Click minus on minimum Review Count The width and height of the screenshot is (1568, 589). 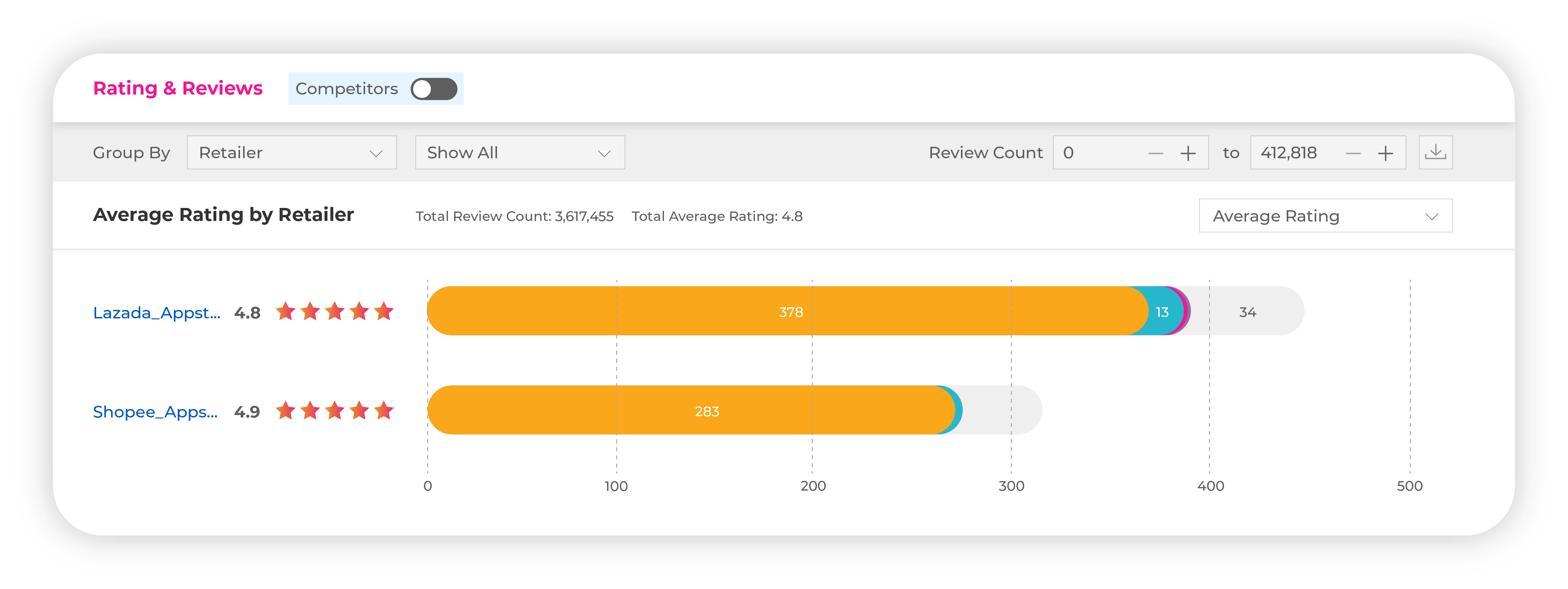coord(1155,153)
